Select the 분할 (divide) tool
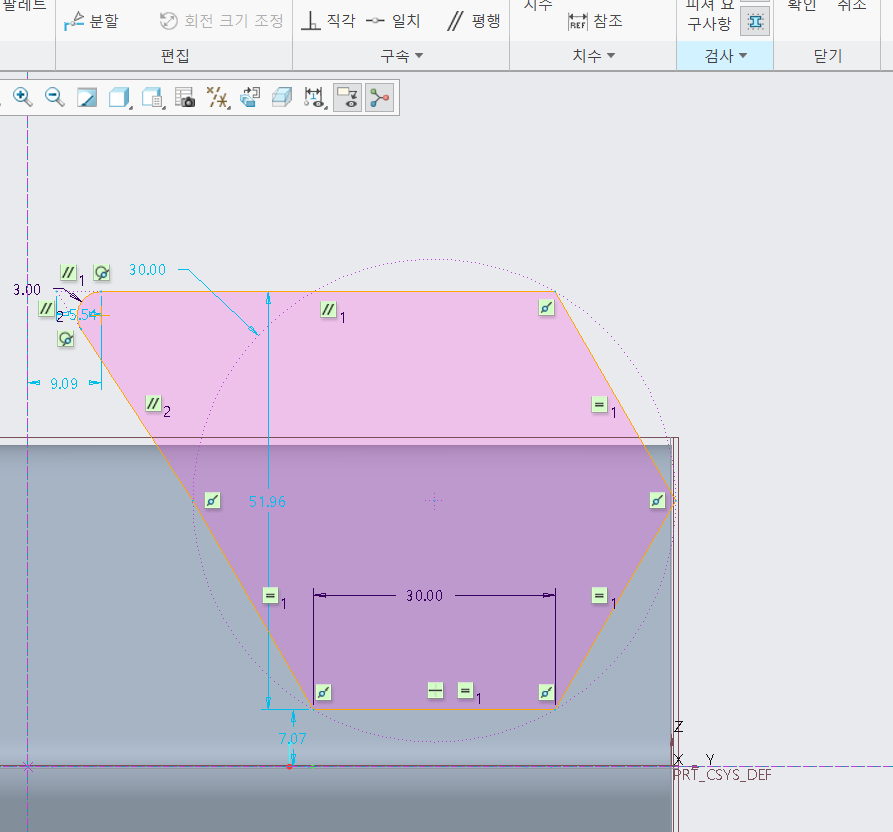Image resolution: width=893 pixels, height=832 pixels. click(91, 21)
